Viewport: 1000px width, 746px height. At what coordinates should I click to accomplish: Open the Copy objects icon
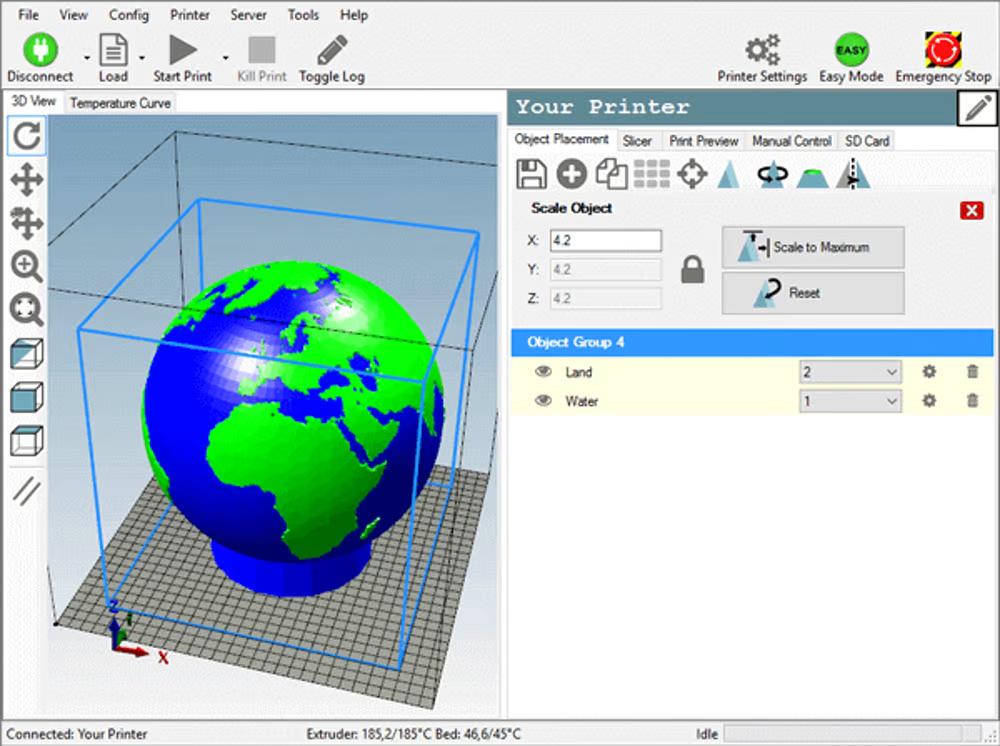pyautogui.click(x=611, y=173)
